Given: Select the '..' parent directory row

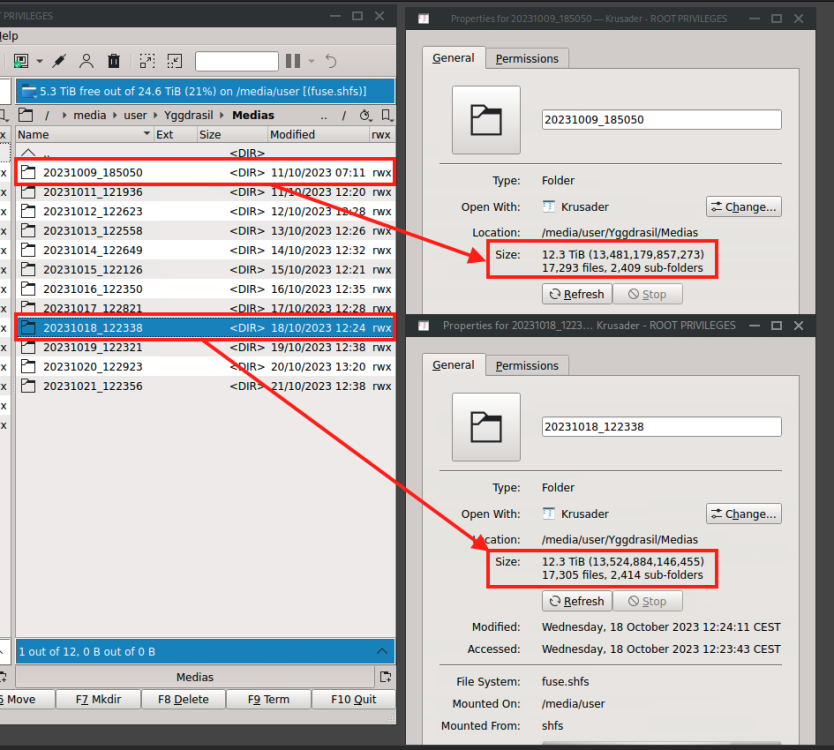Looking at the screenshot, I should pyautogui.click(x=205, y=153).
